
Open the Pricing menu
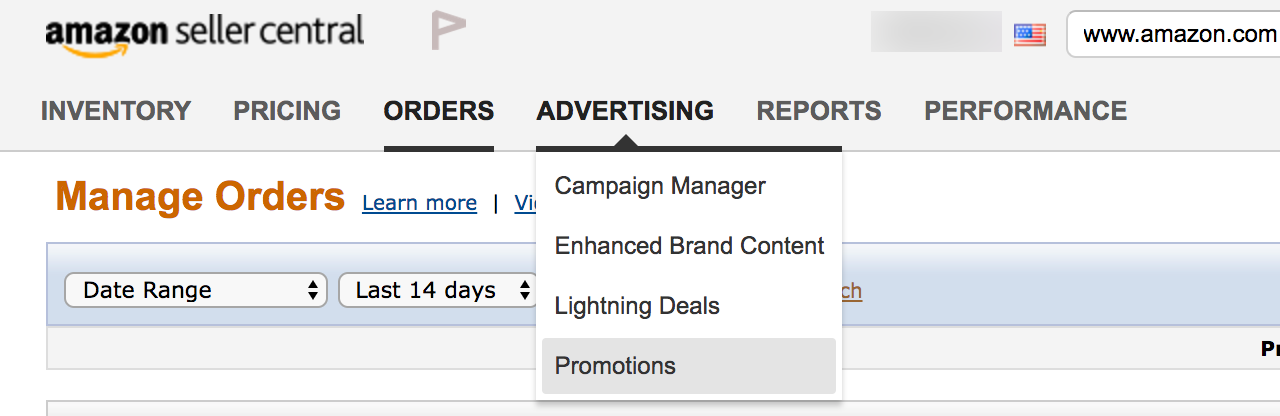[287, 110]
